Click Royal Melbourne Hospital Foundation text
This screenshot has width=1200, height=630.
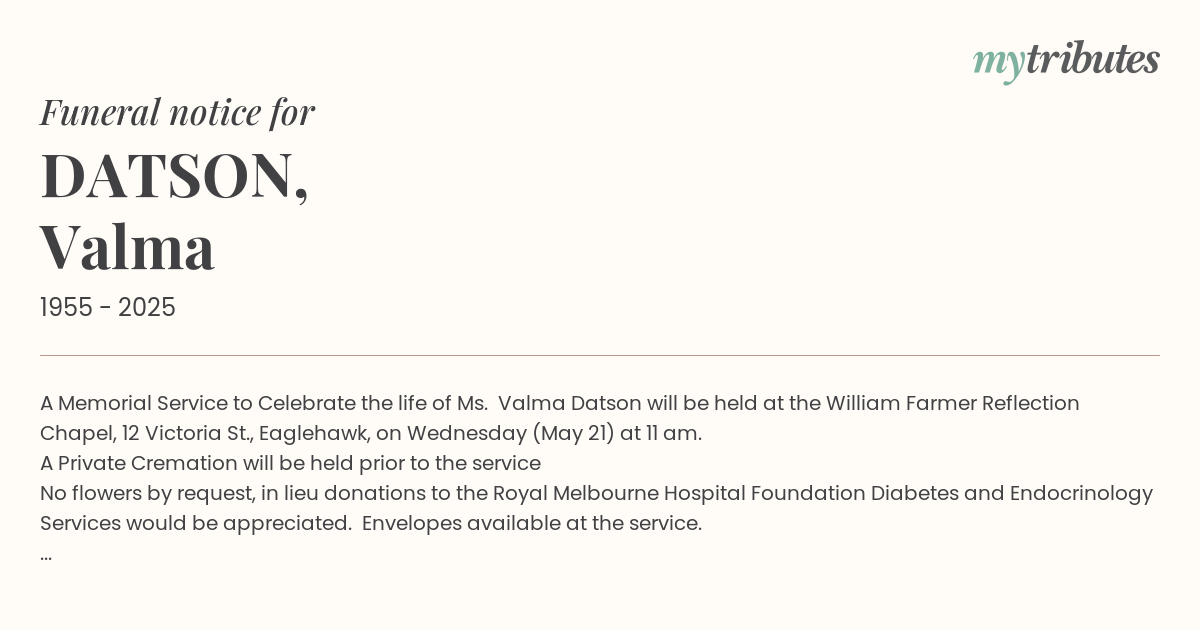coord(679,494)
